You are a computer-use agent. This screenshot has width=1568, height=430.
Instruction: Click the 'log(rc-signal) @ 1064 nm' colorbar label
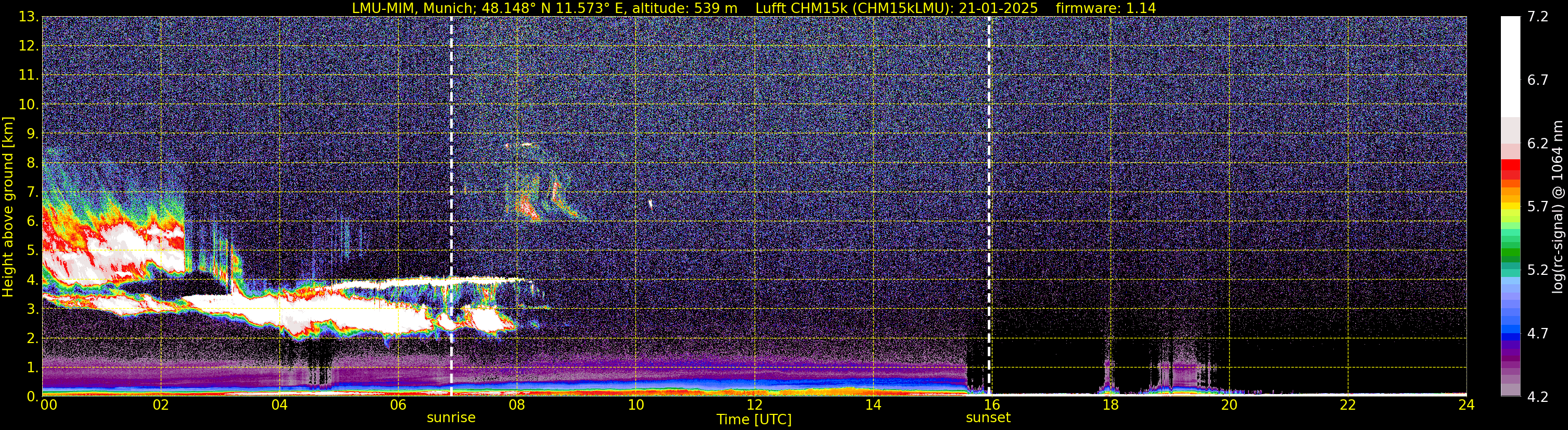pos(1557,207)
